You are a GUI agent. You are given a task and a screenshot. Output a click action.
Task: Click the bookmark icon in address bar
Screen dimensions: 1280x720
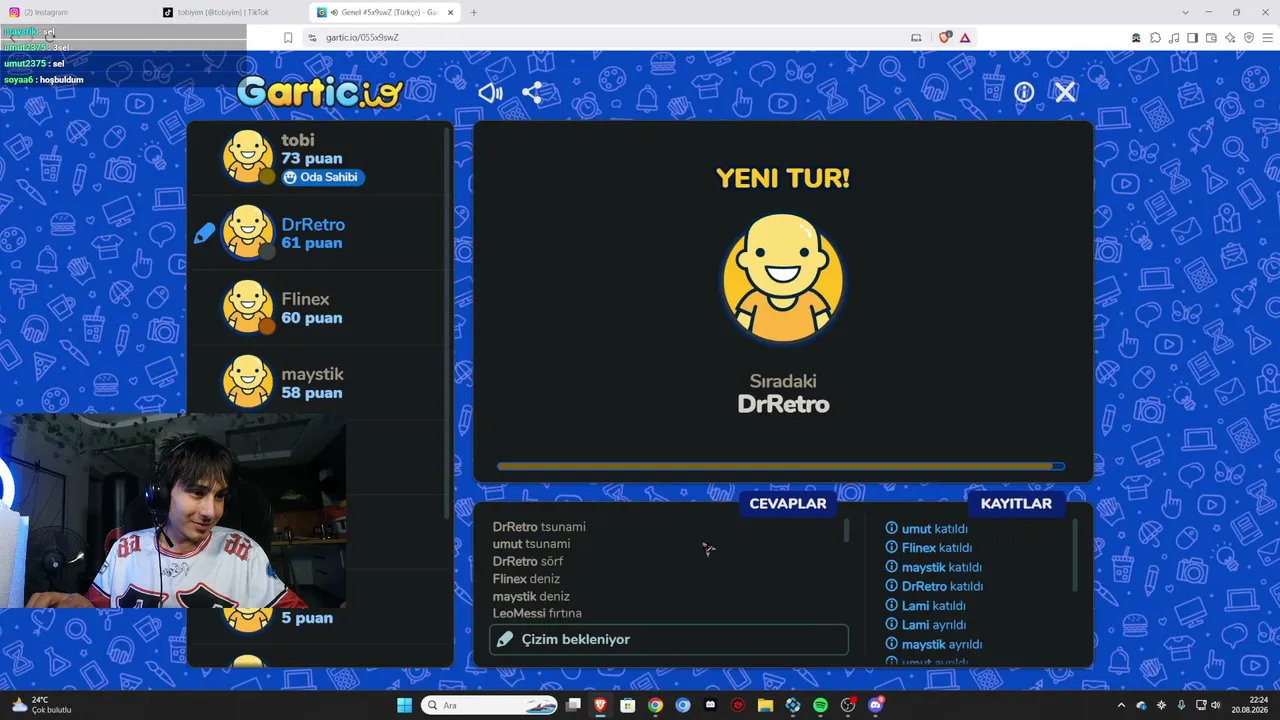coord(288,37)
